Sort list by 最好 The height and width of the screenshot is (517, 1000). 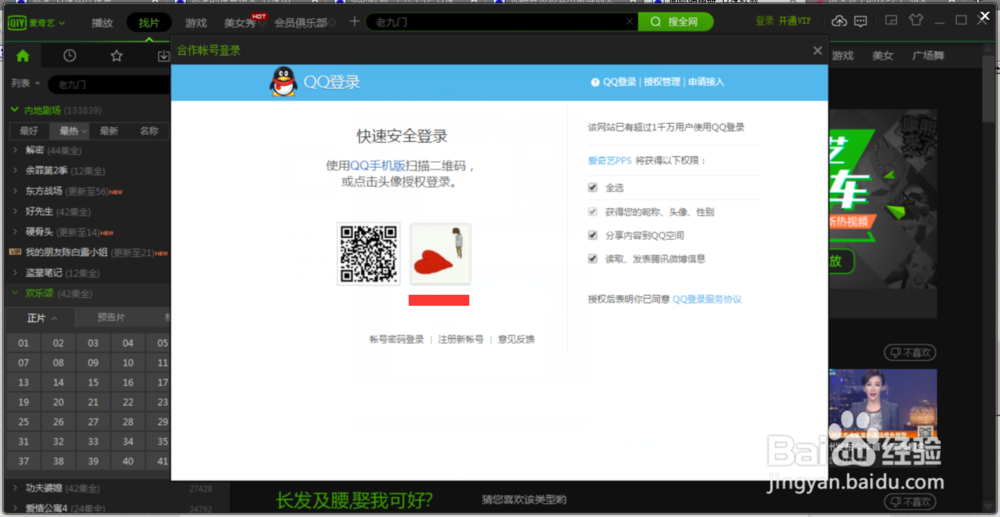29,131
